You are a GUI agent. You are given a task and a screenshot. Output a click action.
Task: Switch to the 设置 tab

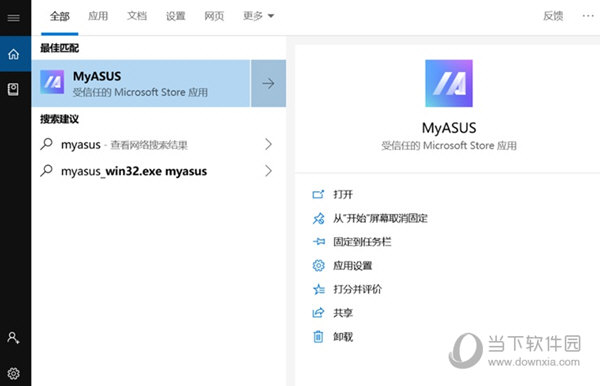point(176,16)
